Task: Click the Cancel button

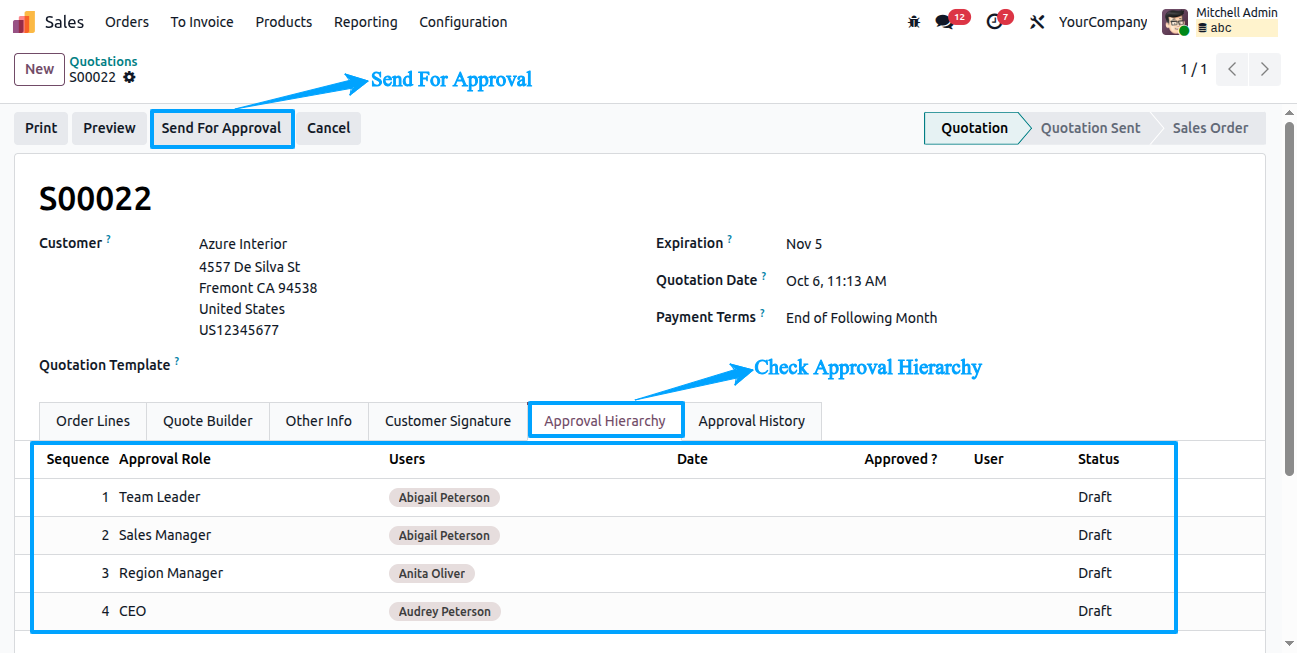Action: (x=329, y=128)
